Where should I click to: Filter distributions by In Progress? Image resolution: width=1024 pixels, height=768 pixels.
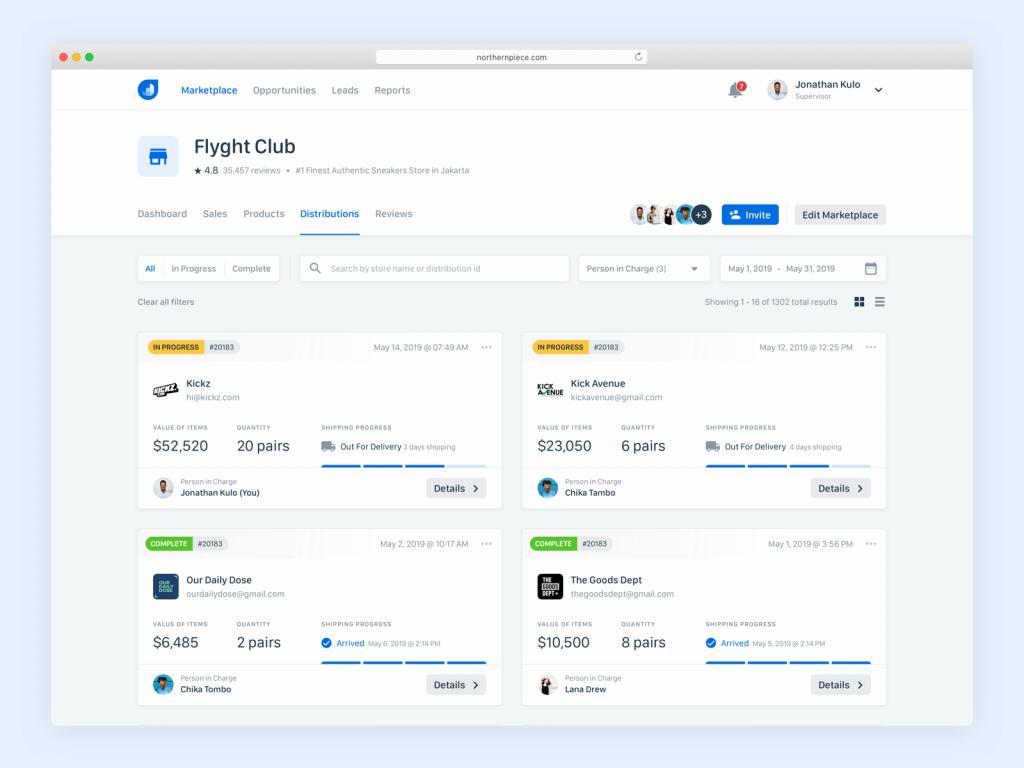(x=193, y=269)
